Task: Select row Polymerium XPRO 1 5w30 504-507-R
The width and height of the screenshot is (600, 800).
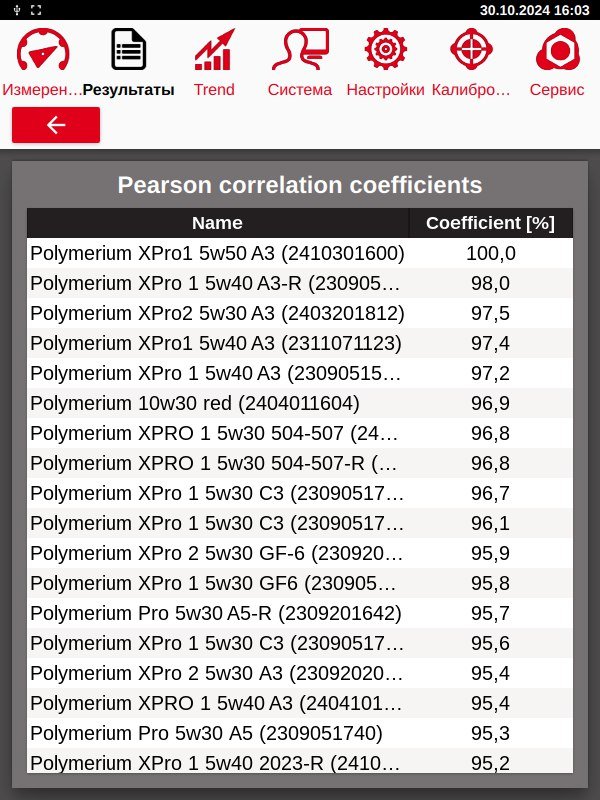Action: click(x=300, y=463)
